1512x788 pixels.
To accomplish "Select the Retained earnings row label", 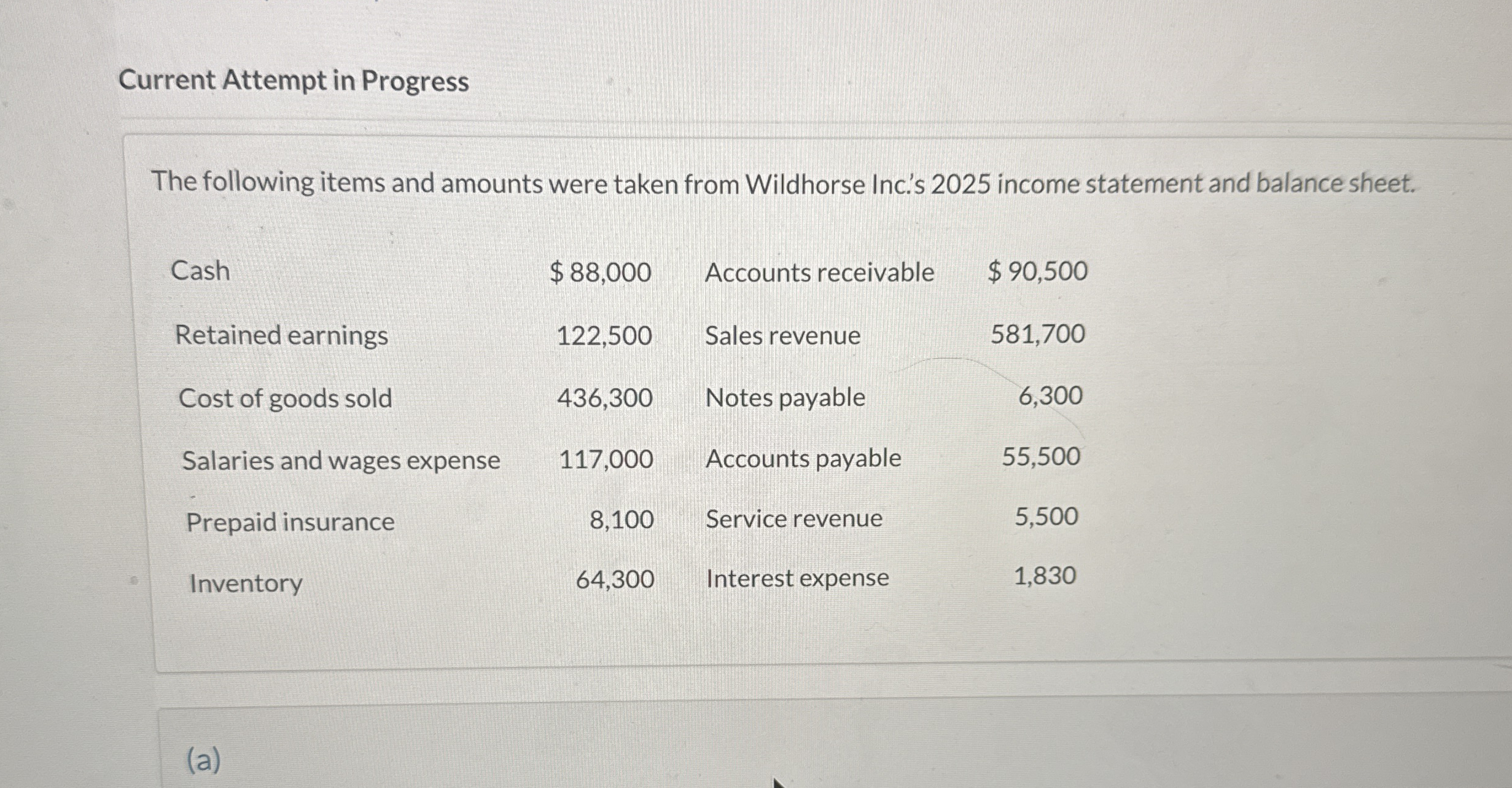I will (x=281, y=336).
